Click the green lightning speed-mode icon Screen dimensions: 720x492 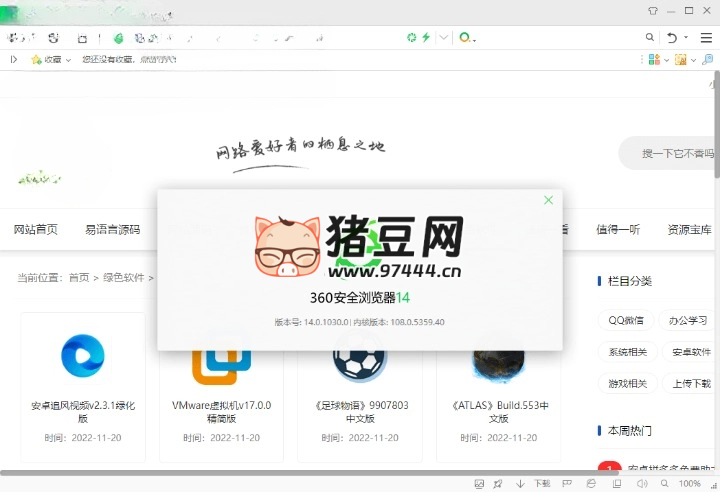pos(426,38)
